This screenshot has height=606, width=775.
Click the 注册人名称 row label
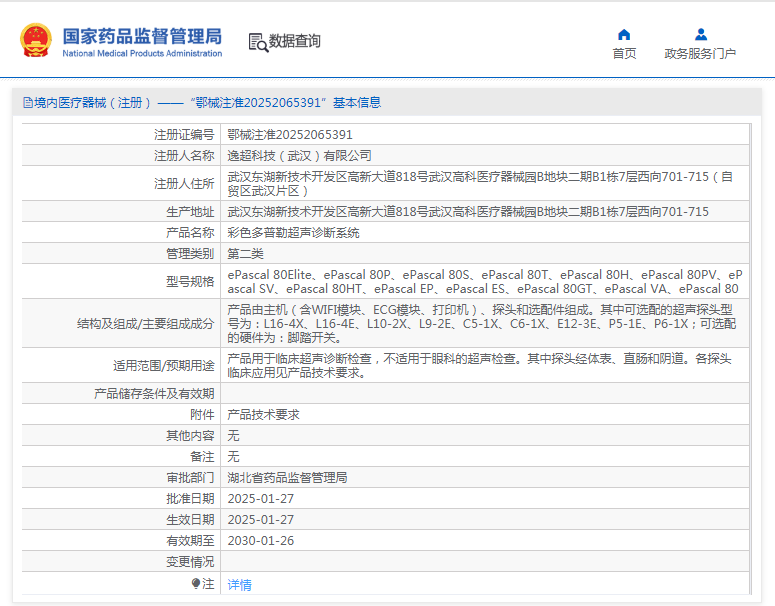(x=184, y=156)
